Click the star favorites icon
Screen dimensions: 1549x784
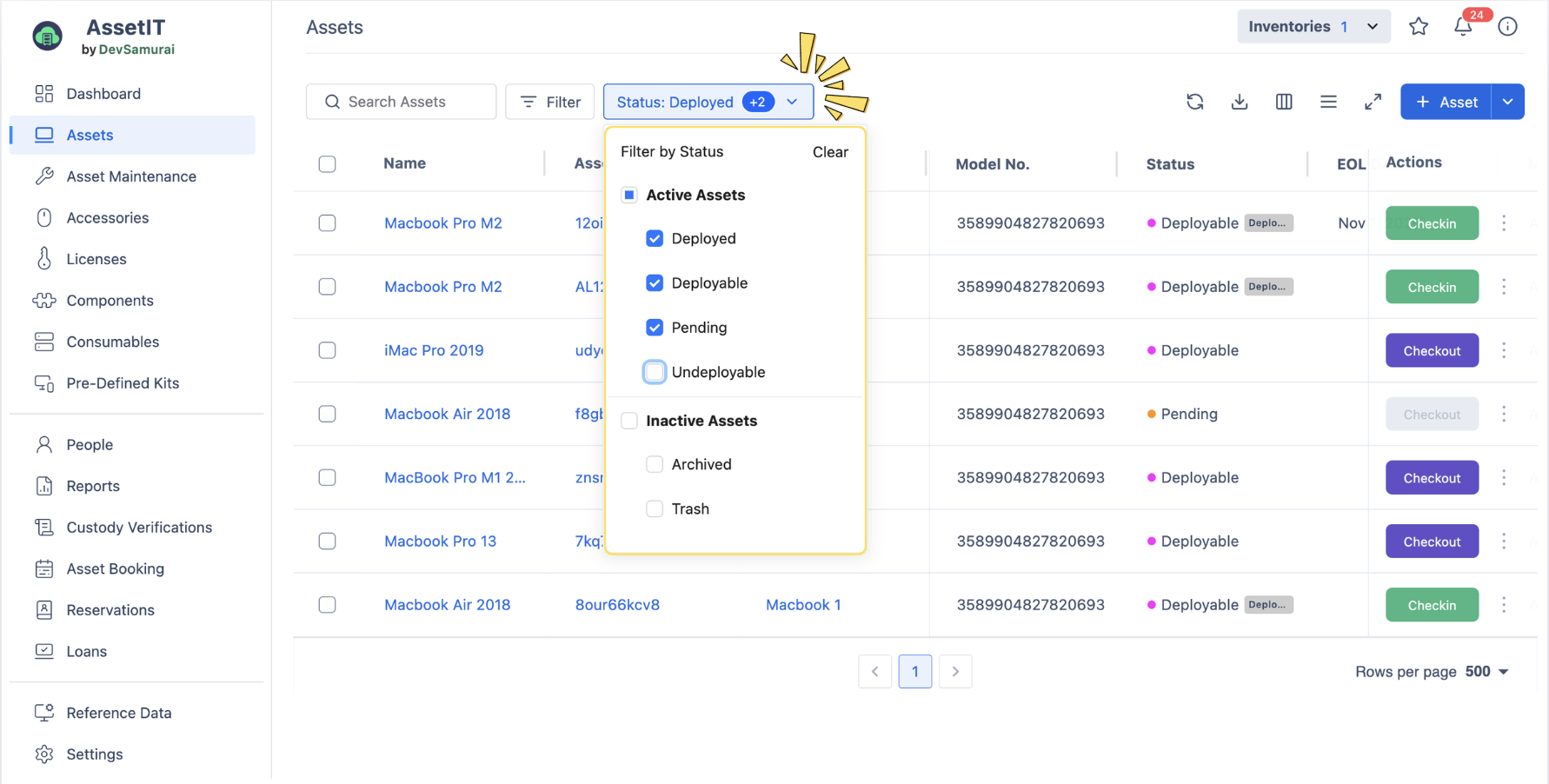click(x=1419, y=27)
